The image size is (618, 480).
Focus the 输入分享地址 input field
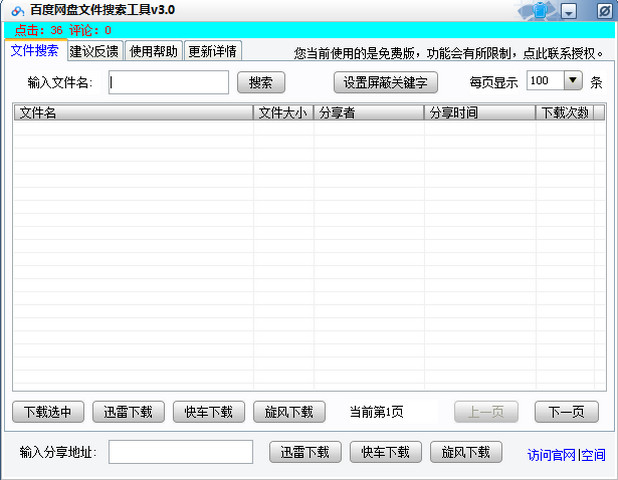pos(181,452)
